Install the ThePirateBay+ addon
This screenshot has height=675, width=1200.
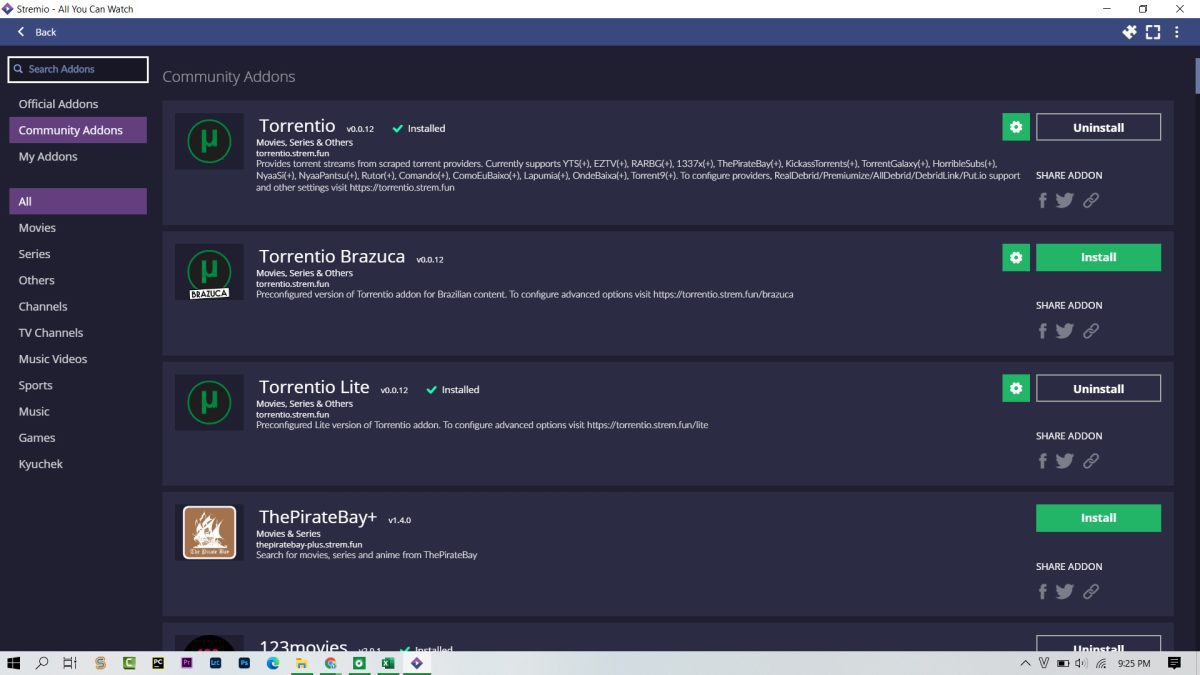[1098, 518]
